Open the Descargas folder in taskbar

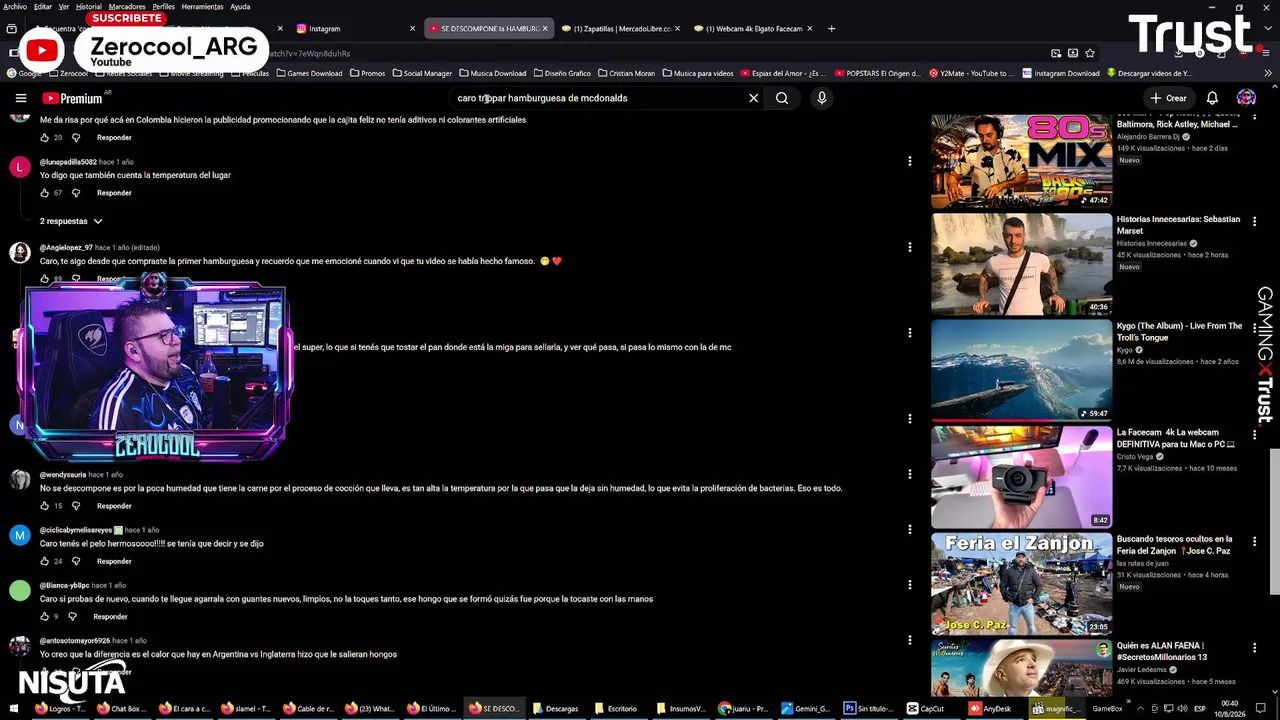[x=556, y=708]
